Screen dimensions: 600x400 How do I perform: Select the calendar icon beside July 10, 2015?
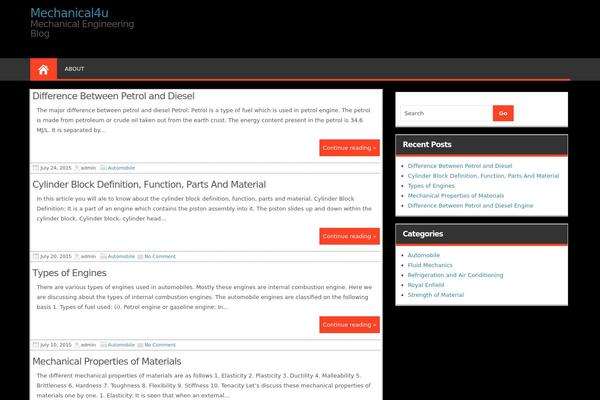point(36,344)
